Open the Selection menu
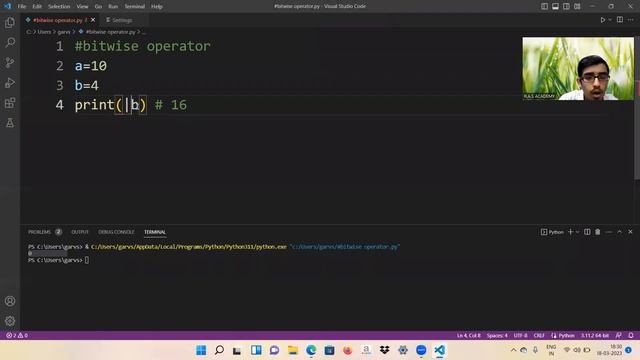 pos(59,7)
